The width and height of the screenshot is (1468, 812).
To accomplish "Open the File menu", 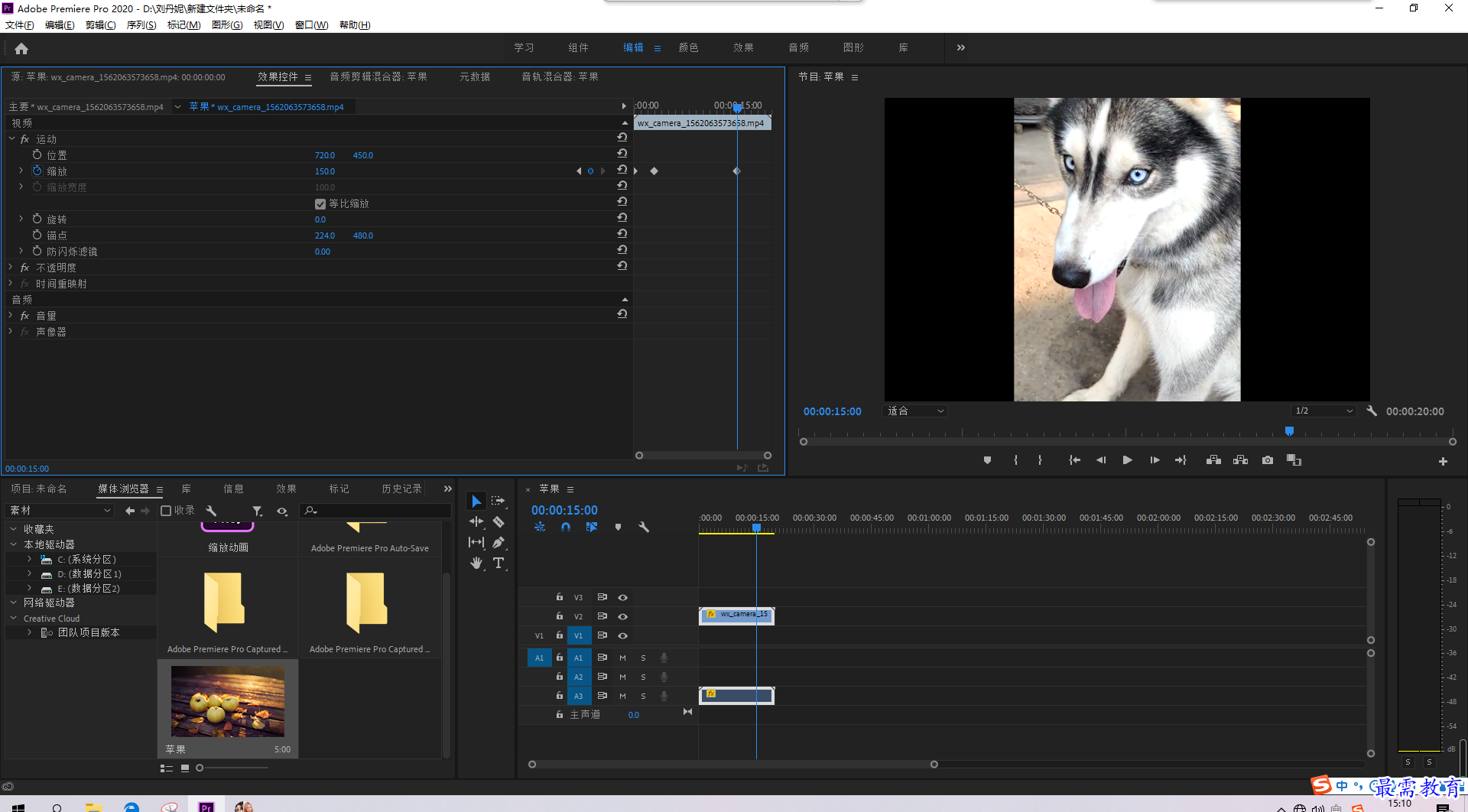I will (x=20, y=25).
